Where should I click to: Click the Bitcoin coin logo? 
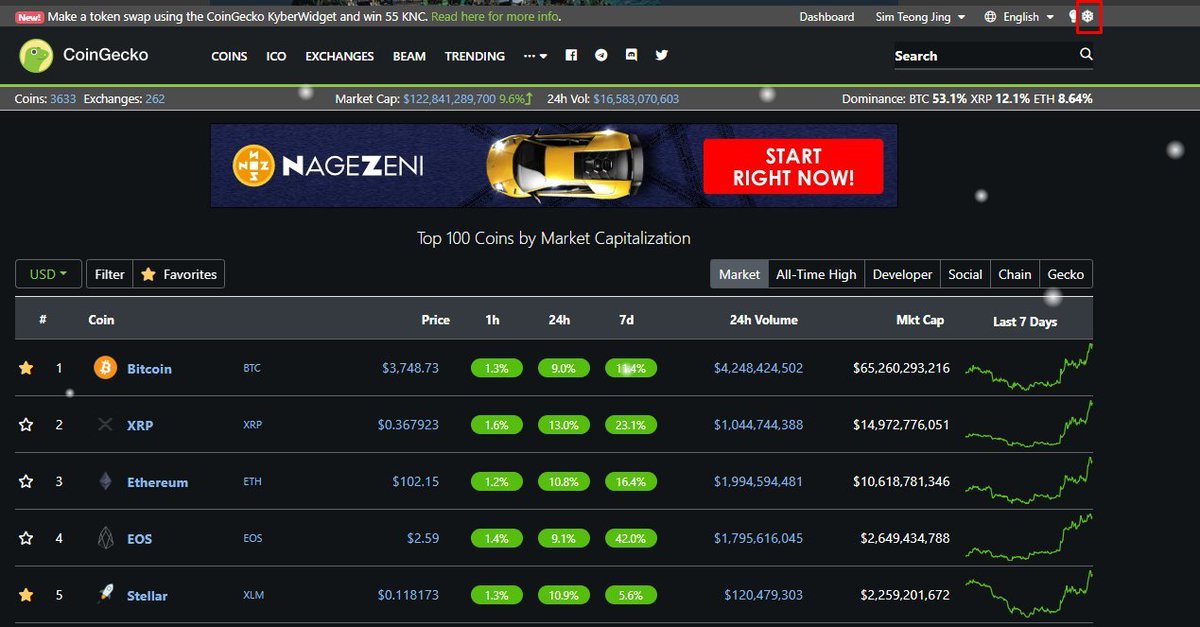(105, 368)
